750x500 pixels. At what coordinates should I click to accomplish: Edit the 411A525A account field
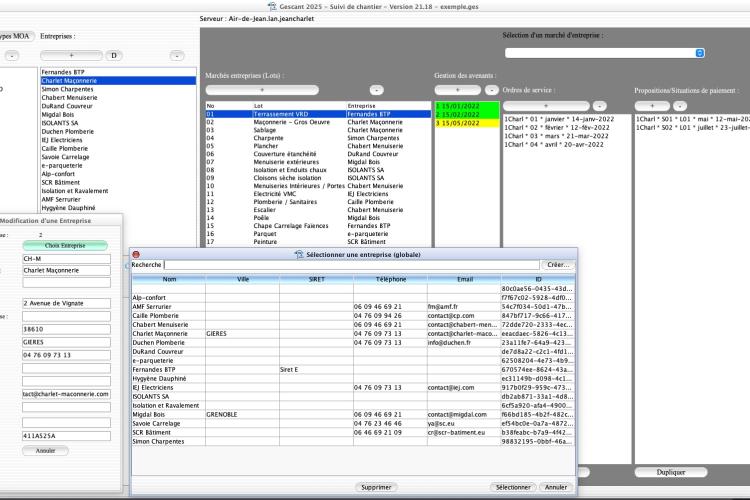(x=66, y=436)
